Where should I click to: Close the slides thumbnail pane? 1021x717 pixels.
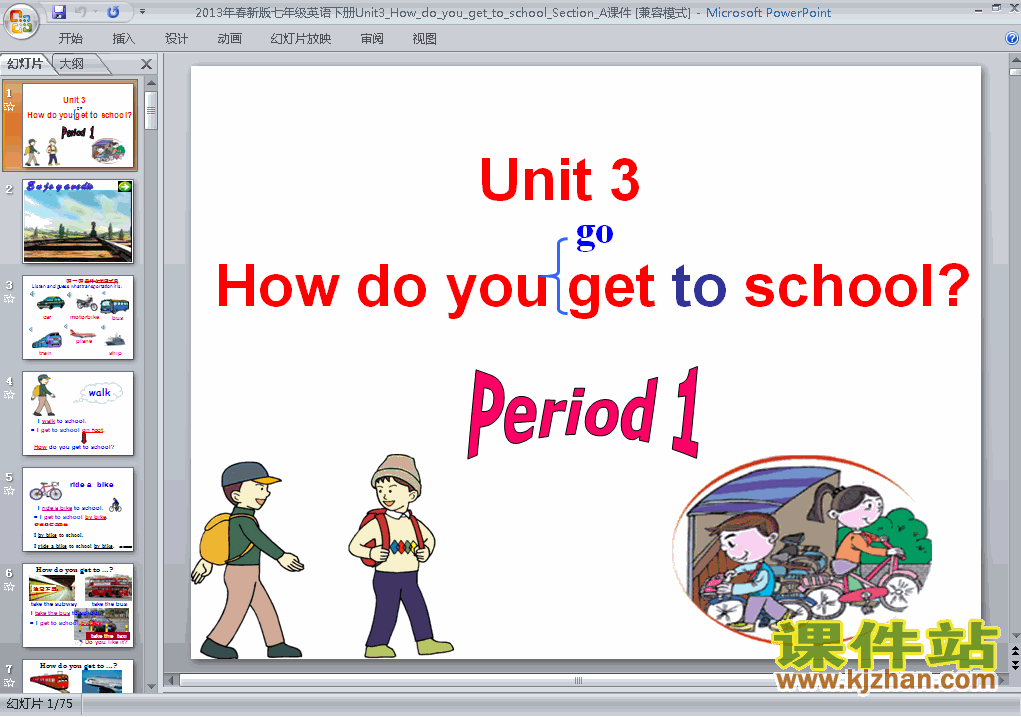pos(147,64)
